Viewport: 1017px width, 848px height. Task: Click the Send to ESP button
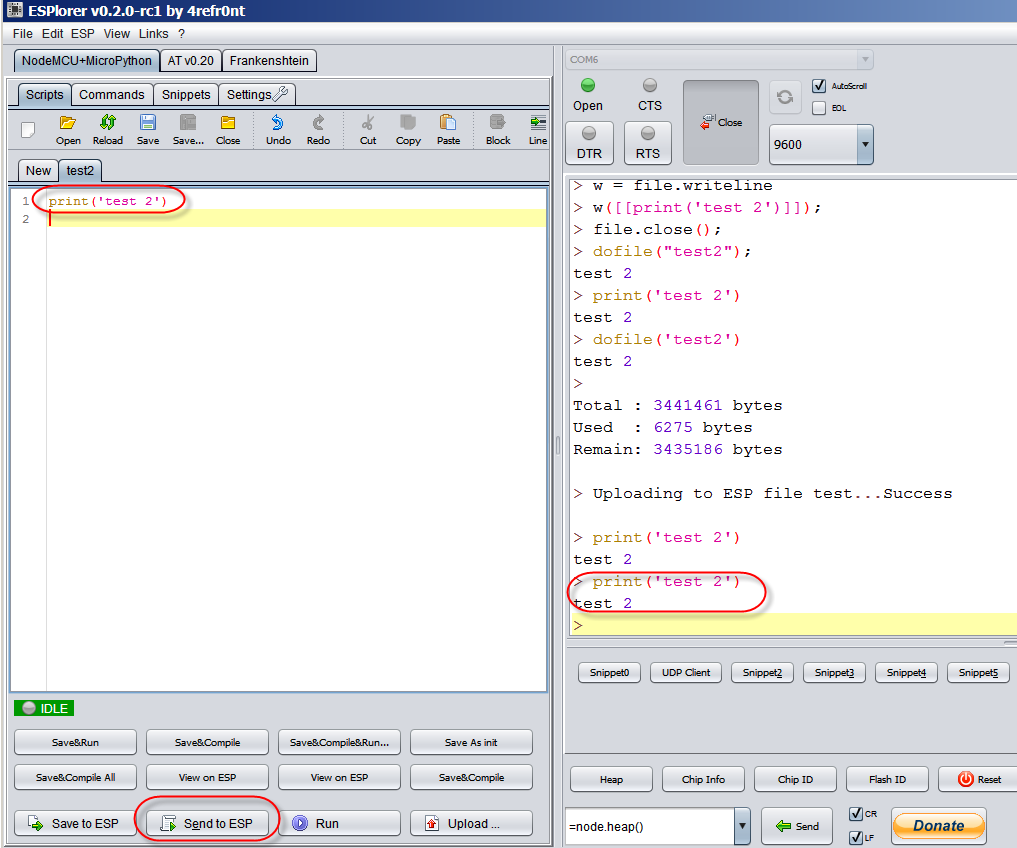pos(208,823)
